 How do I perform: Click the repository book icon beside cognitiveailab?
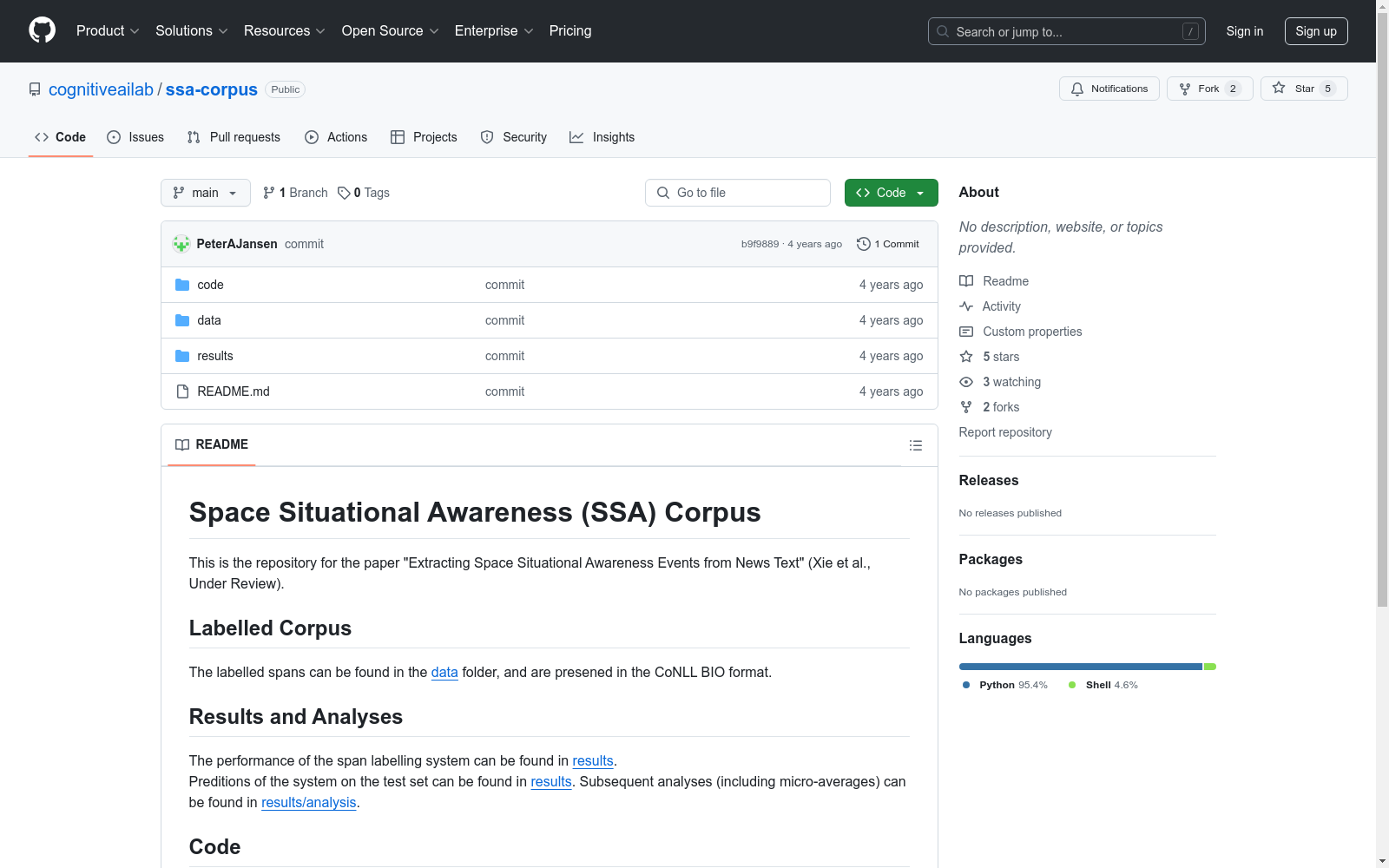click(x=35, y=89)
